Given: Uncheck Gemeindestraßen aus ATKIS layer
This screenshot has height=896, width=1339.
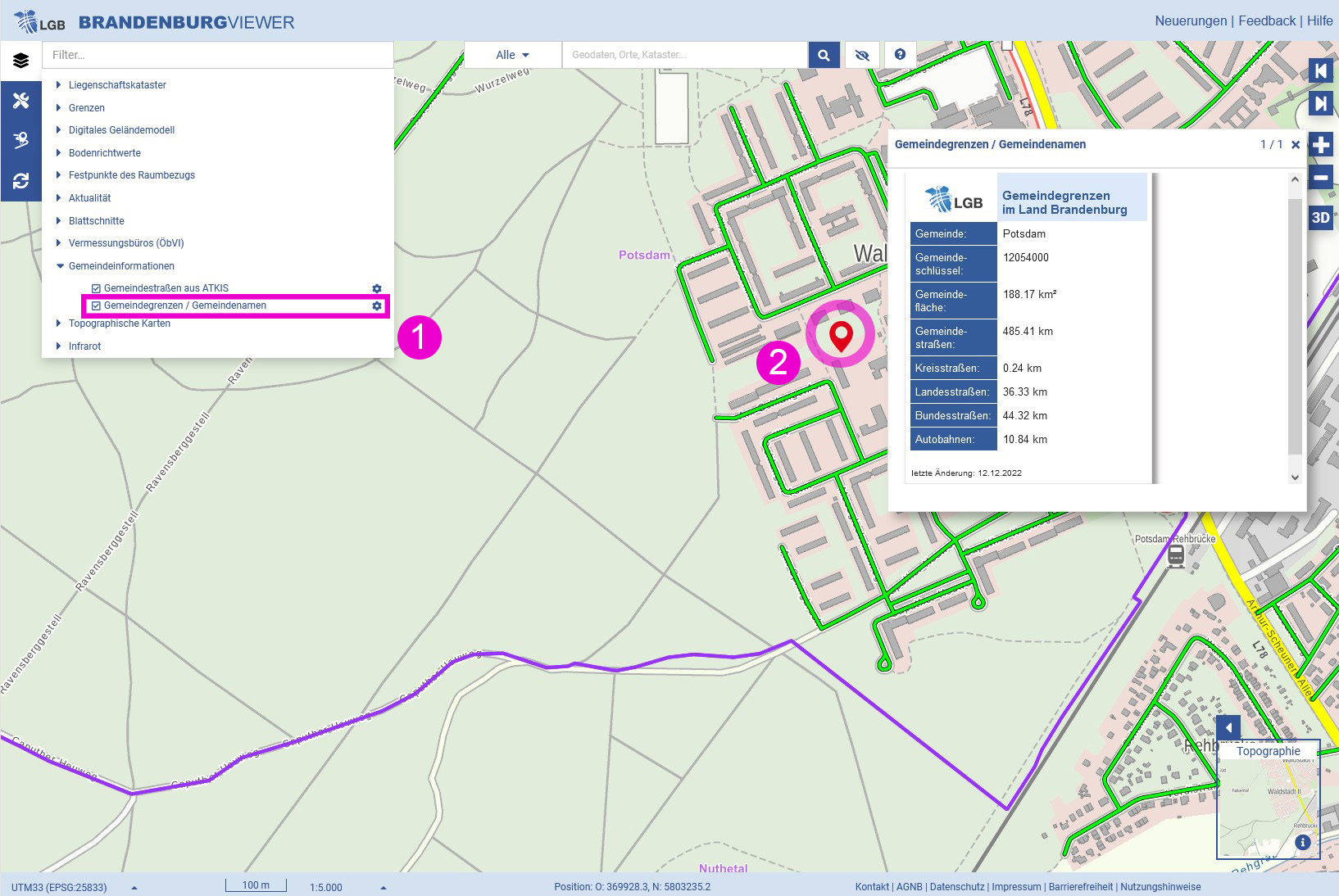Looking at the screenshot, I should [96, 288].
